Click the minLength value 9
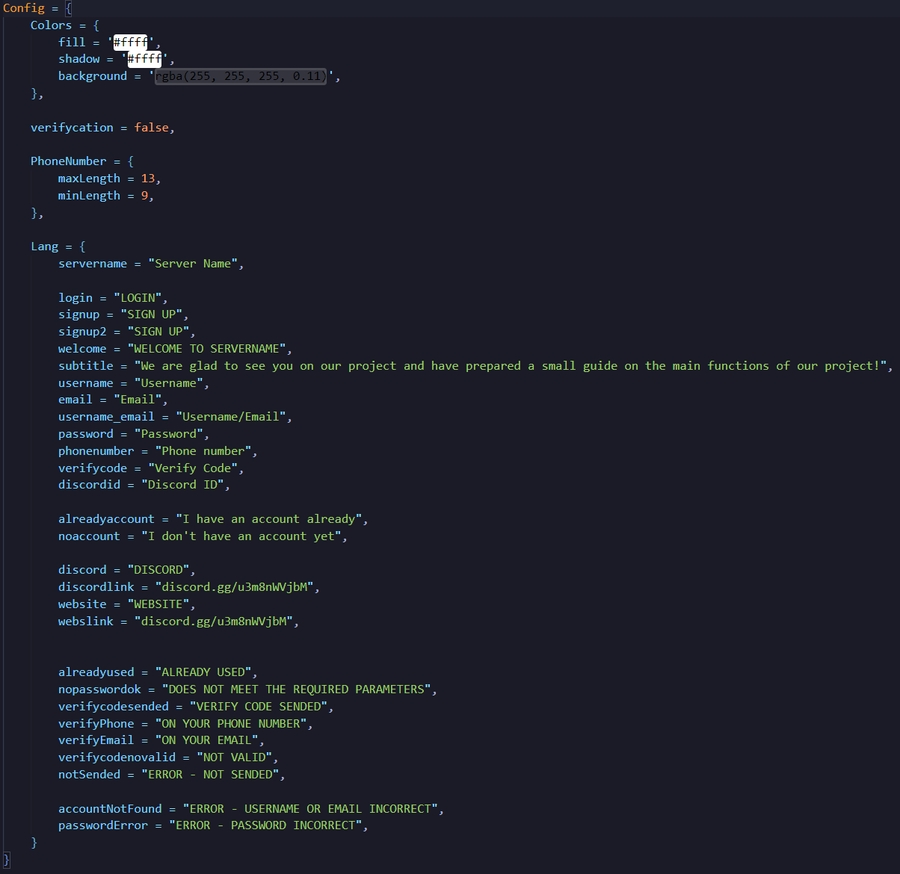Screen dimensions: 900x874 [144, 195]
